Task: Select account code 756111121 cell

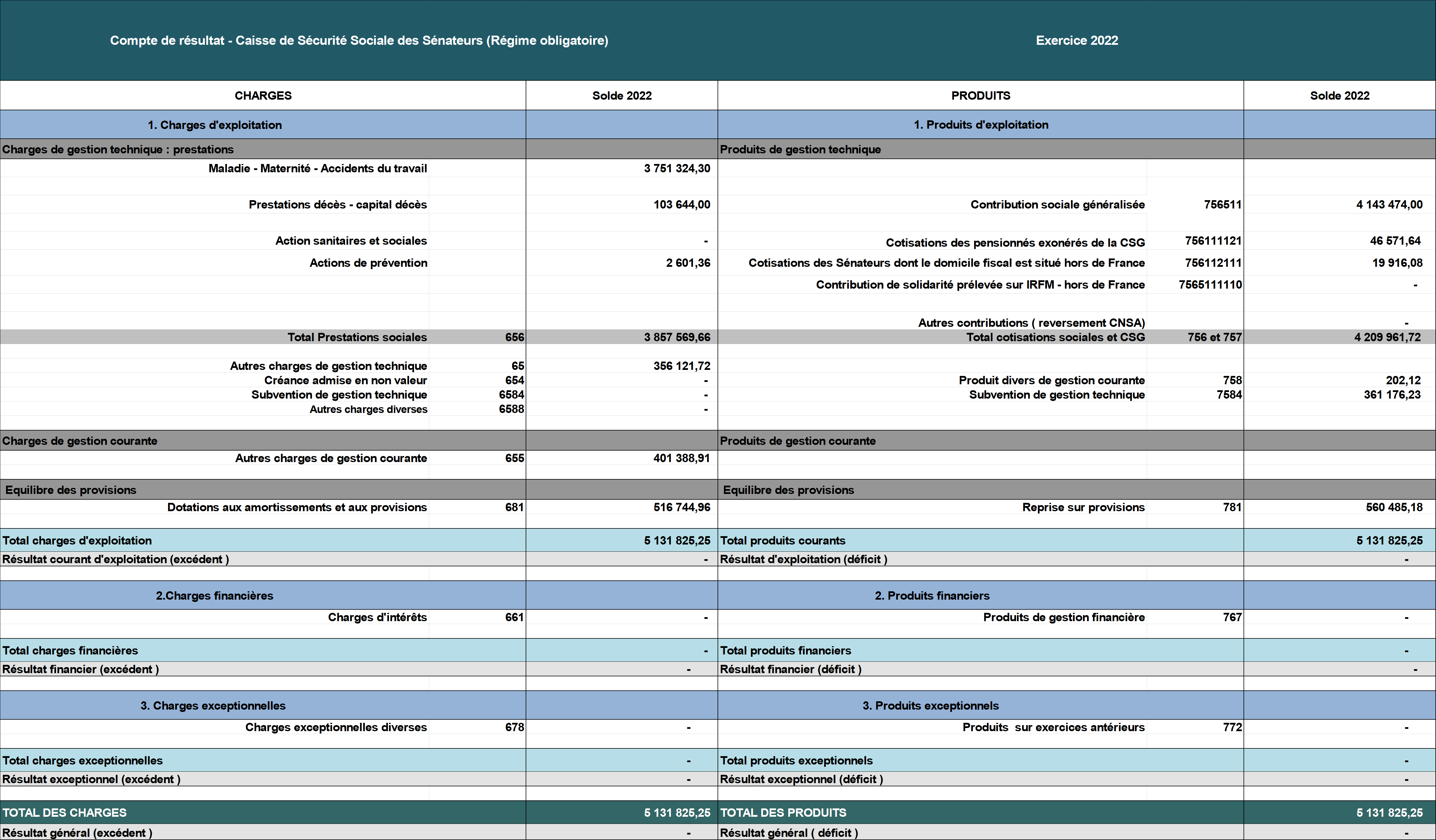Action: click(x=1213, y=240)
